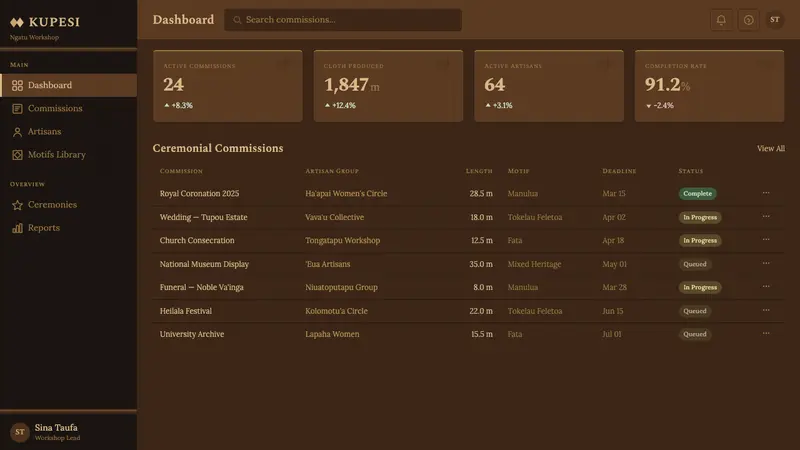Click the Commissions sidebar icon
The width and height of the screenshot is (800, 450).
(17, 109)
